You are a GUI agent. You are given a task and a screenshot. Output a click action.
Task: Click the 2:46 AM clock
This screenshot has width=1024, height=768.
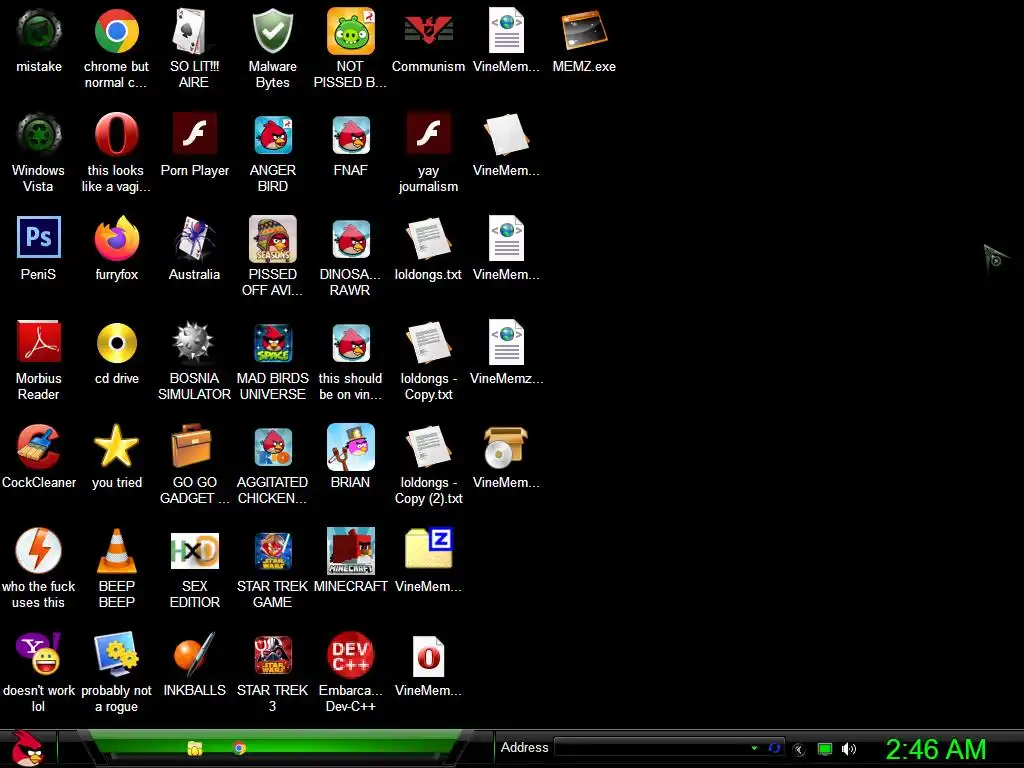click(936, 749)
